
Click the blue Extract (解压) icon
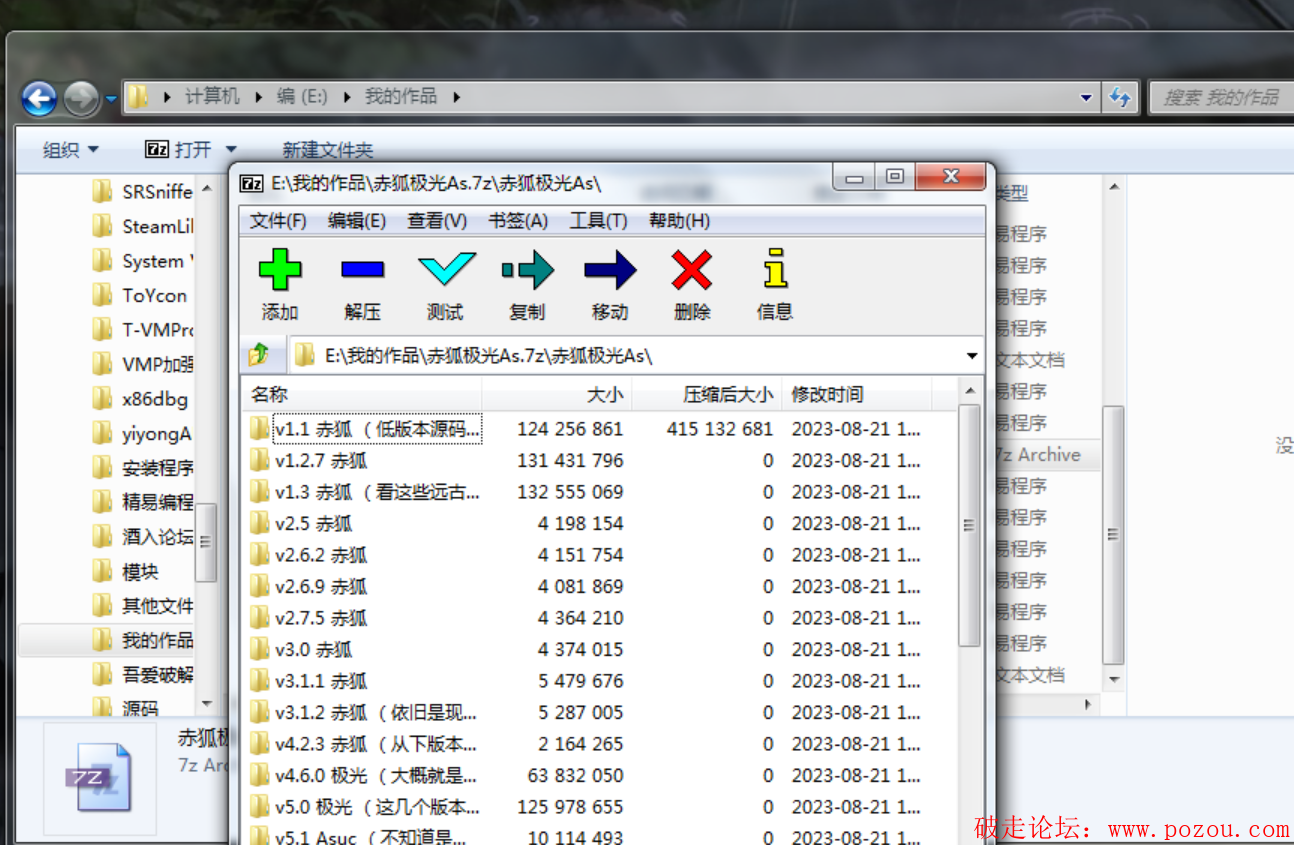(x=362, y=270)
